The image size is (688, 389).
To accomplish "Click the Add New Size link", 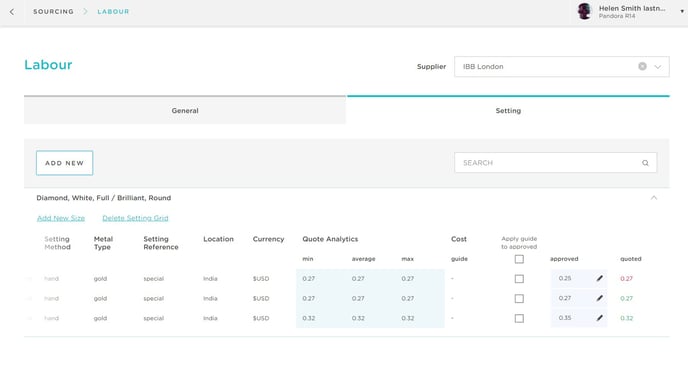I will (61, 218).
